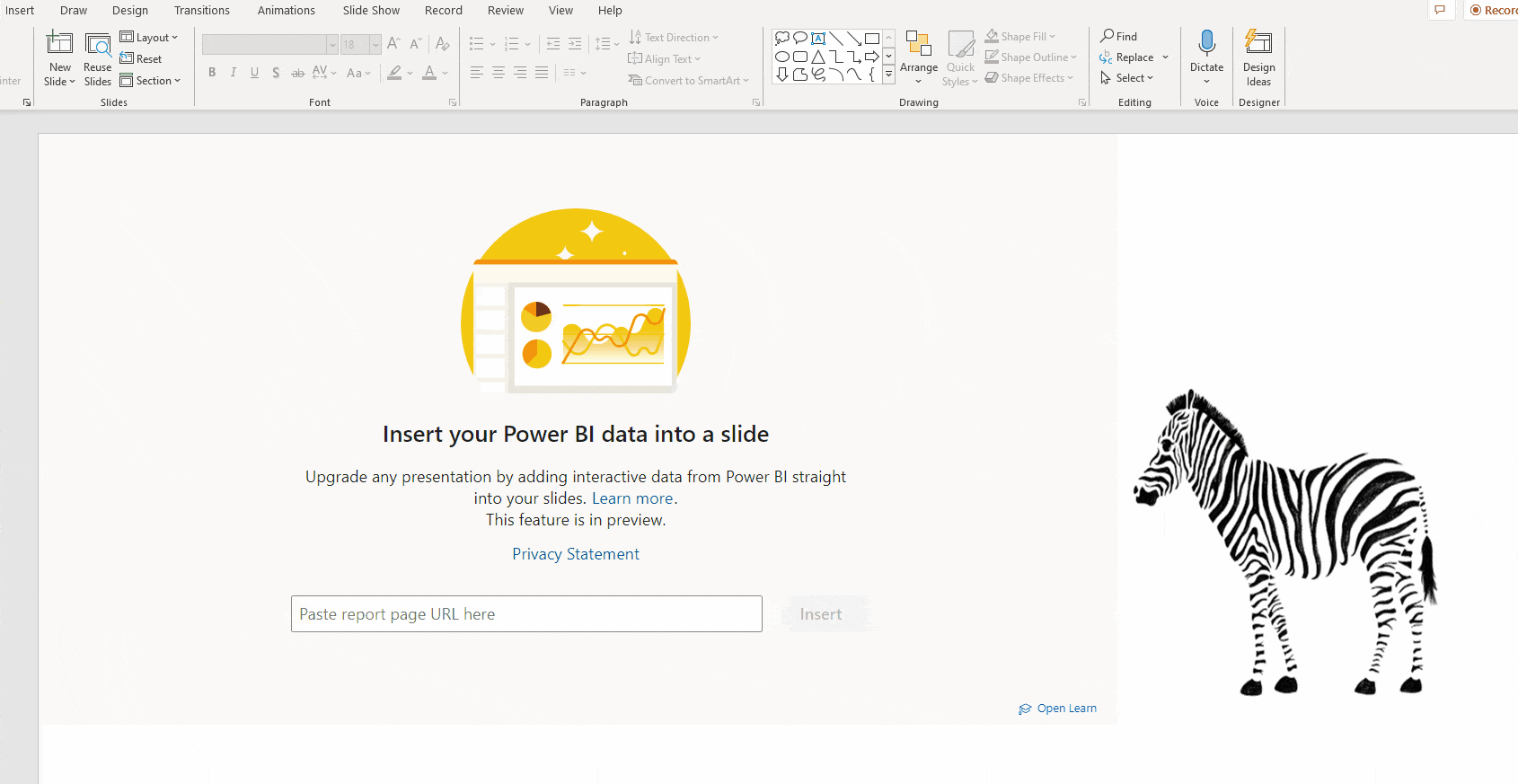Click Convert to SmartArt
The image size is (1518, 784).
[x=688, y=81]
